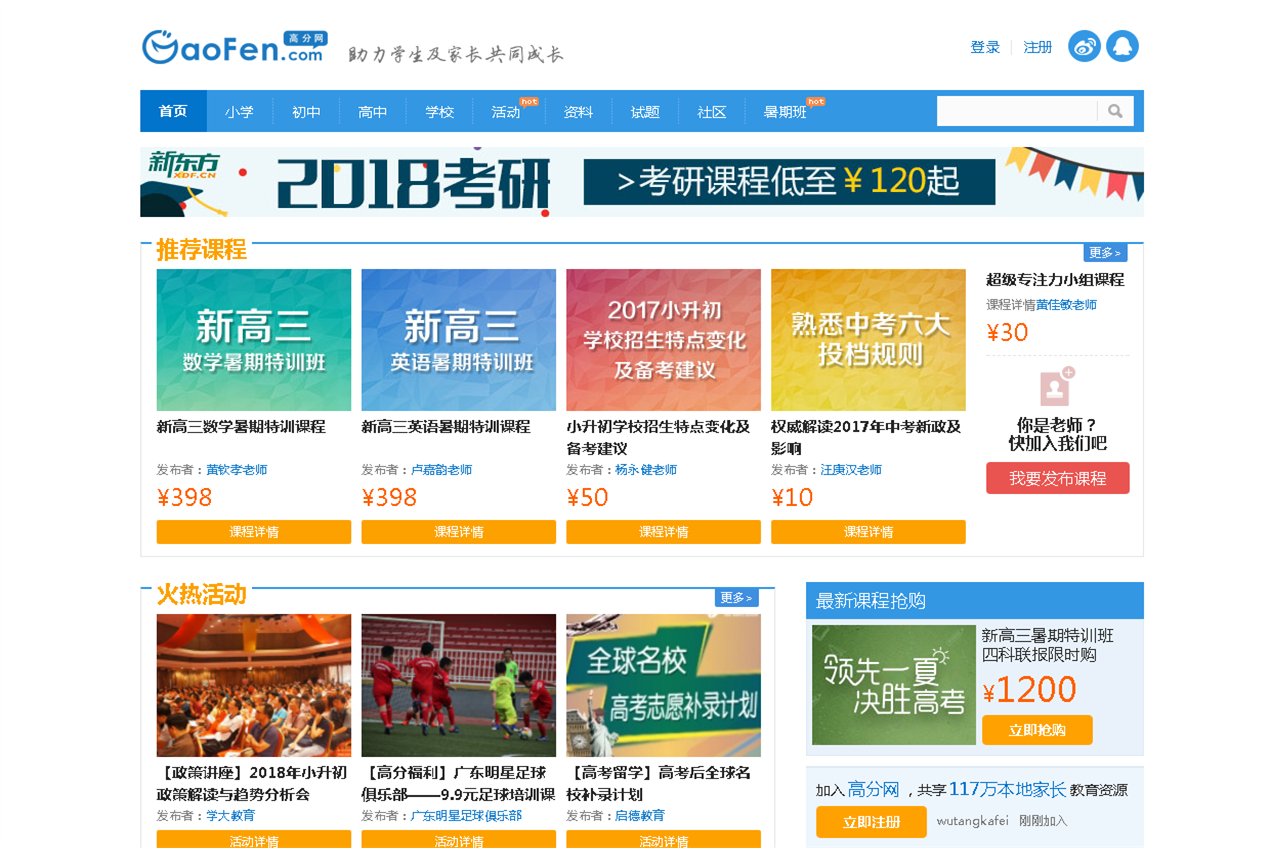Click 立即抢购 button

coord(1037,730)
